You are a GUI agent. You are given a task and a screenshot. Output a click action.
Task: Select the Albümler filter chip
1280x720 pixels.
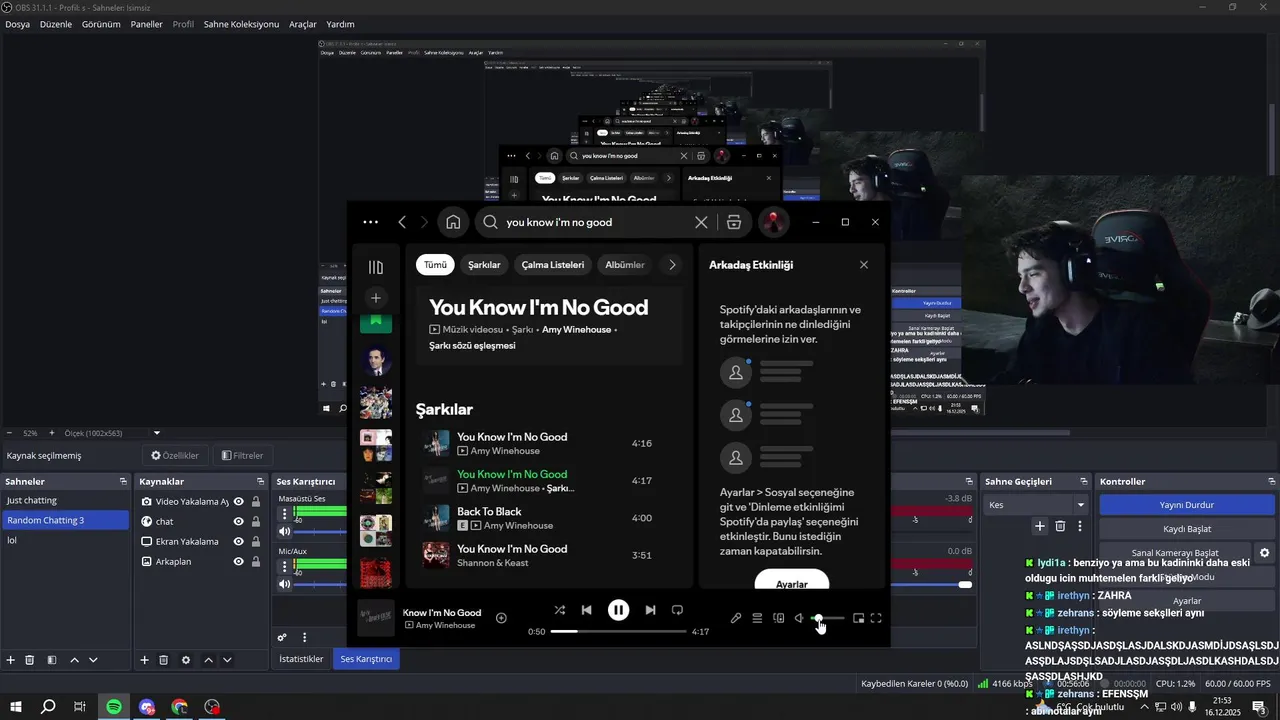[625, 265]
